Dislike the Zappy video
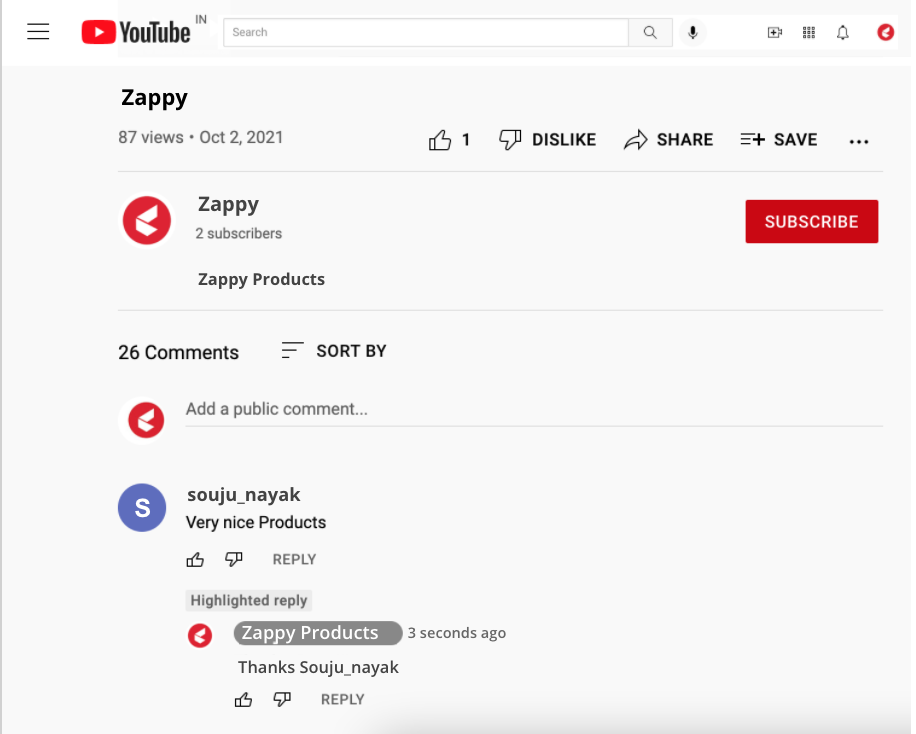Viewport: 916px width, 734px height. [547, 140]
